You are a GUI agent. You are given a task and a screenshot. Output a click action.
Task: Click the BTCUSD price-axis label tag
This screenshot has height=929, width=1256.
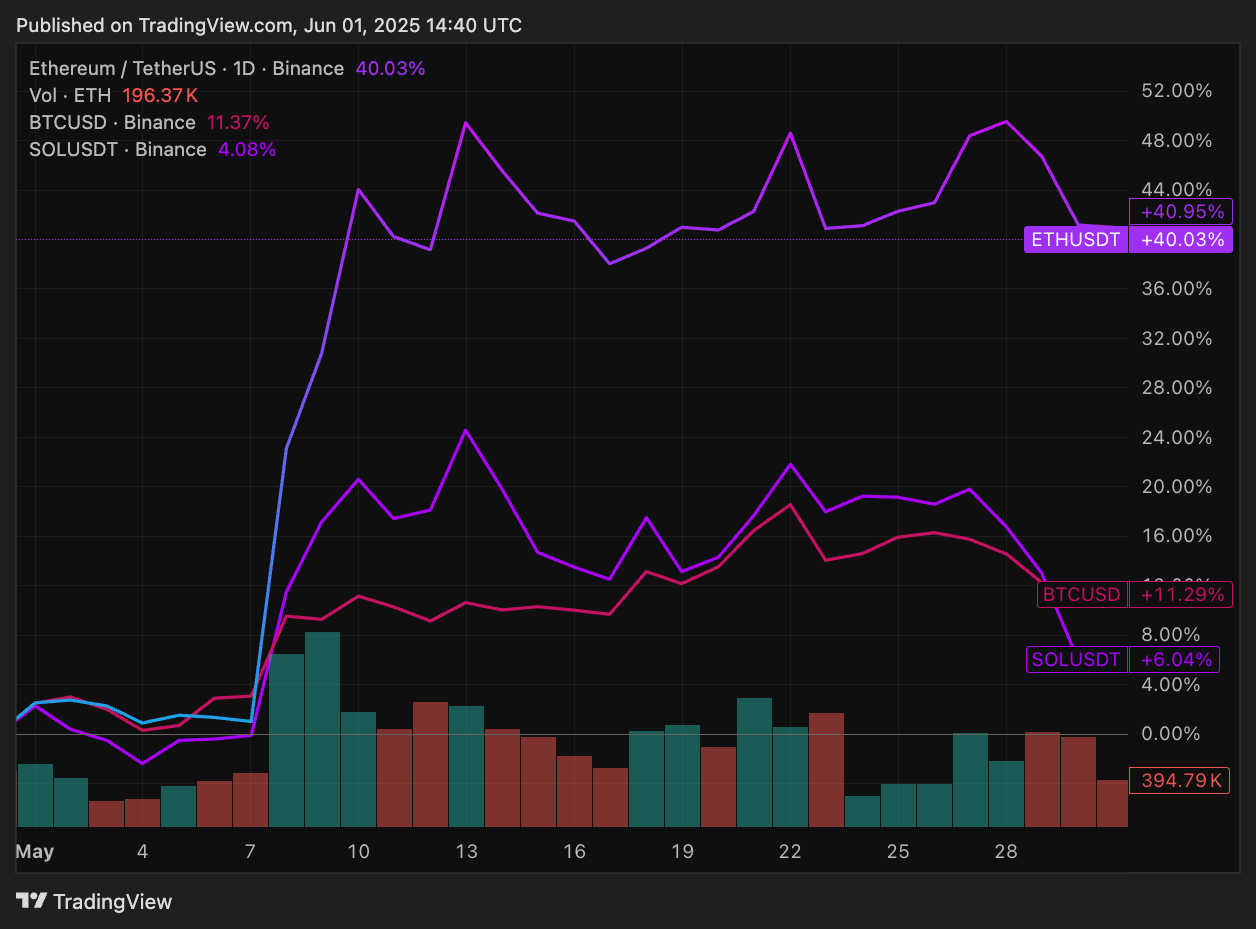(1081, 595)
